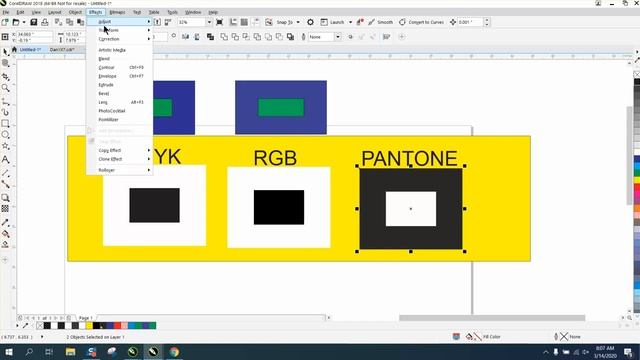Expand the Correction submenu
The height and width of the screenshot is (360, 640).
coord(120,39)
